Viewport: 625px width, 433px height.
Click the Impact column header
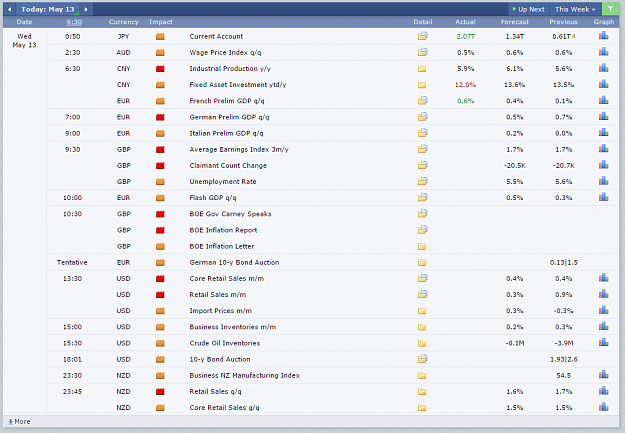pyautogui.click(x=161, y=22)
